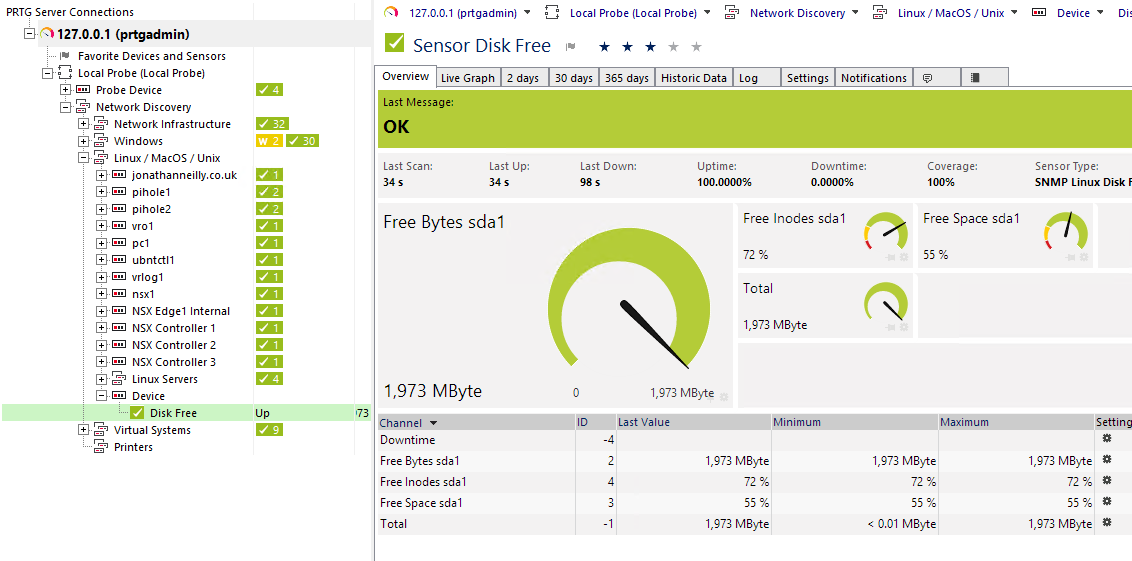The width and height of the screenshot is (1132, 561).
Task: Click Free Space sda1 channel row name
Action: pos(421,503)
